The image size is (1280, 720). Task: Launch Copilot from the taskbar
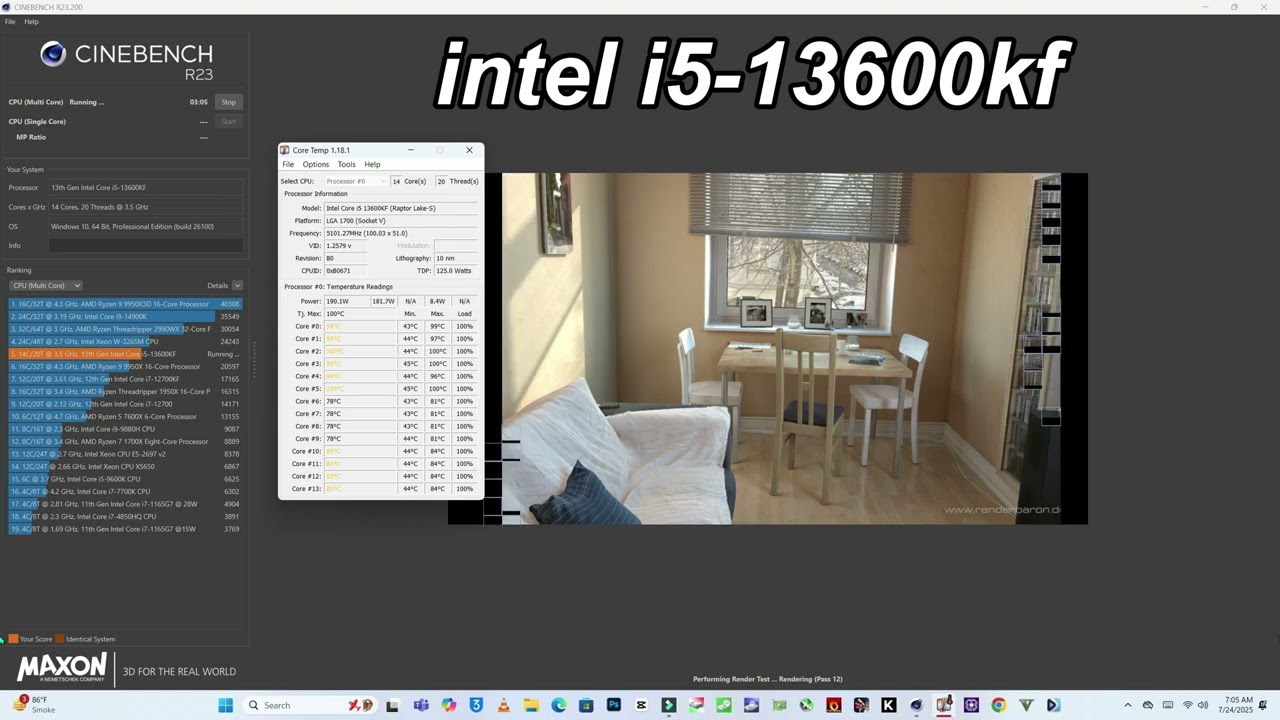coord(448,705)
